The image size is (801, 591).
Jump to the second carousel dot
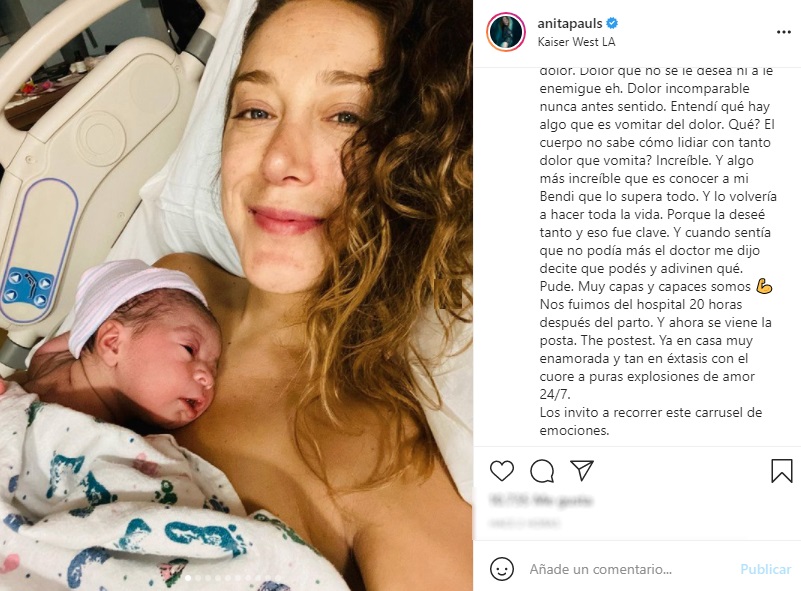(198, 578)
